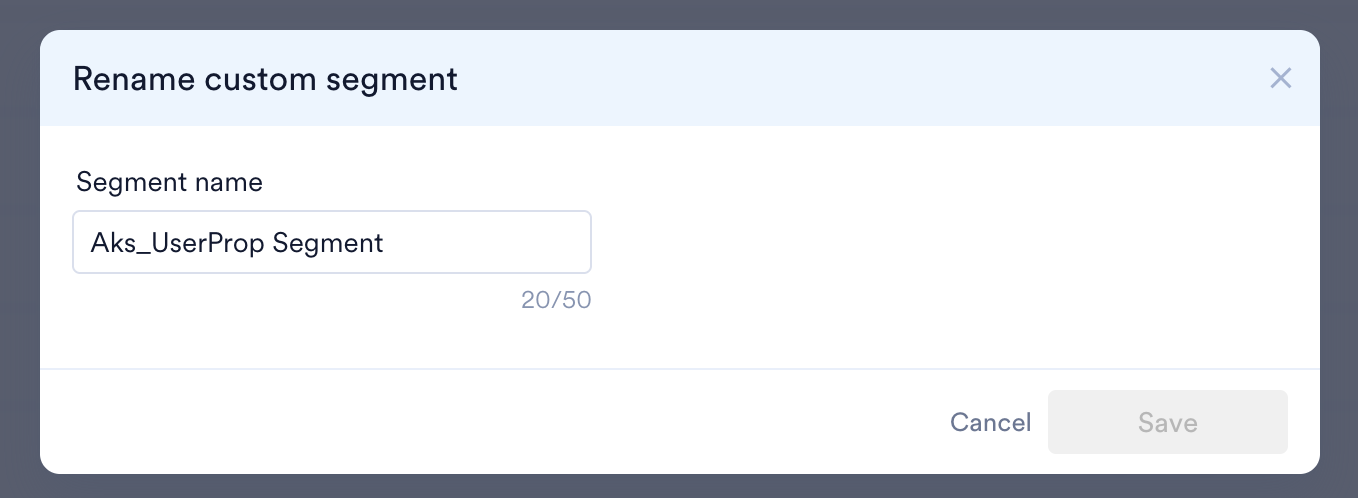
Task: Click the X icon in dialog header
Action: (x=1280, y=78)
